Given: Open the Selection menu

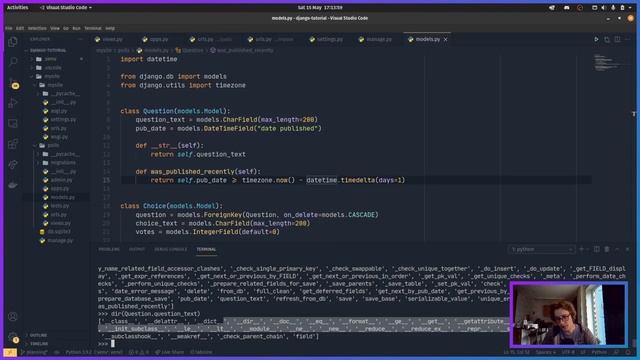Looking at the screenshot, I should [37, 28].
